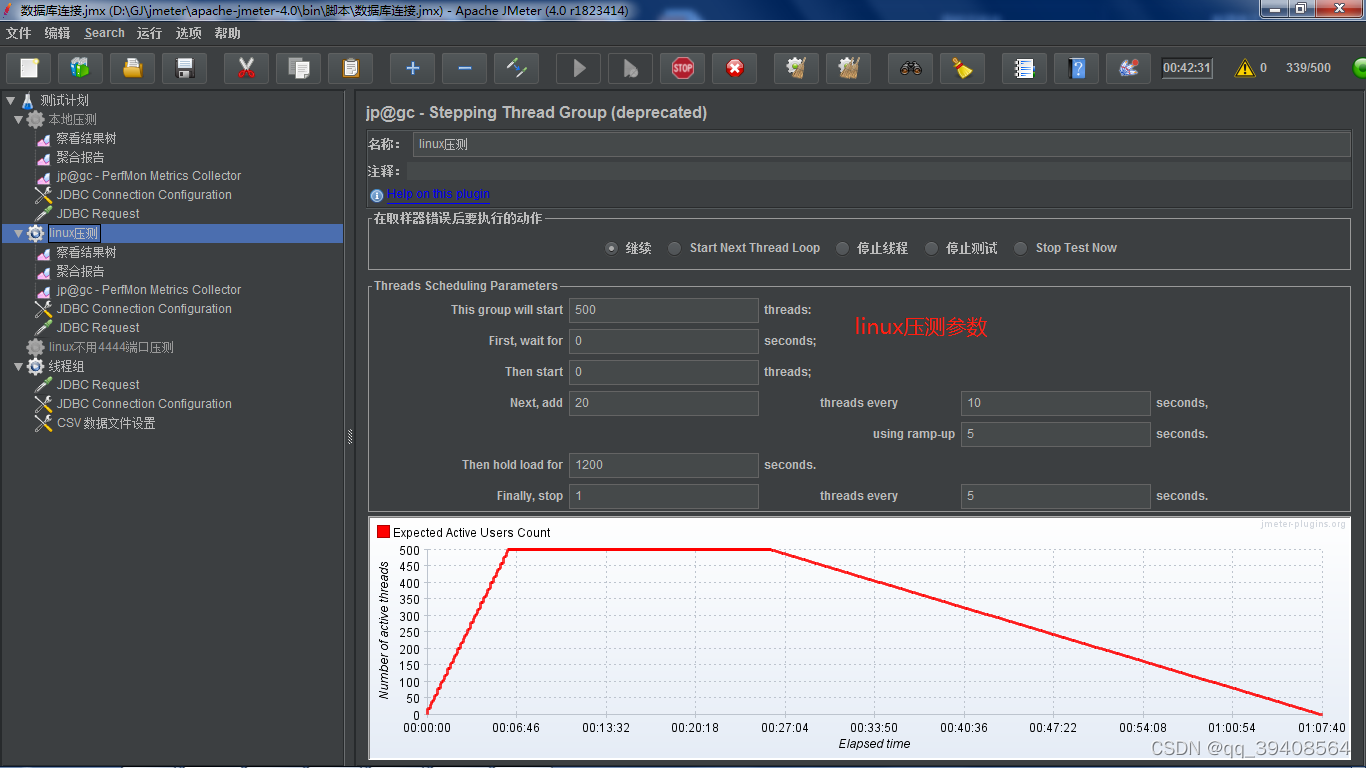Viewport: 1366px width, 768px height.
Task: Click the threads every field showing 10
Action: pos(1056,403)
